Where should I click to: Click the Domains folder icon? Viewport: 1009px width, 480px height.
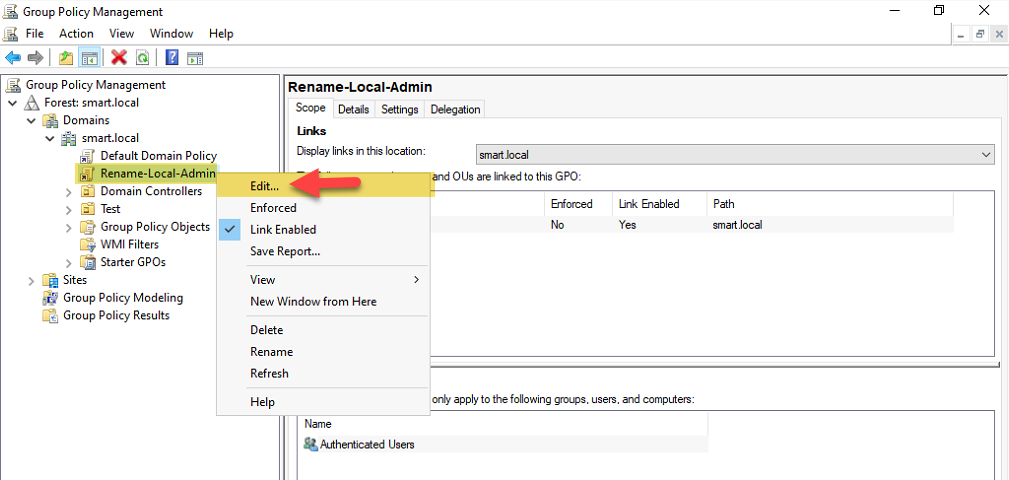pos(50,120)
